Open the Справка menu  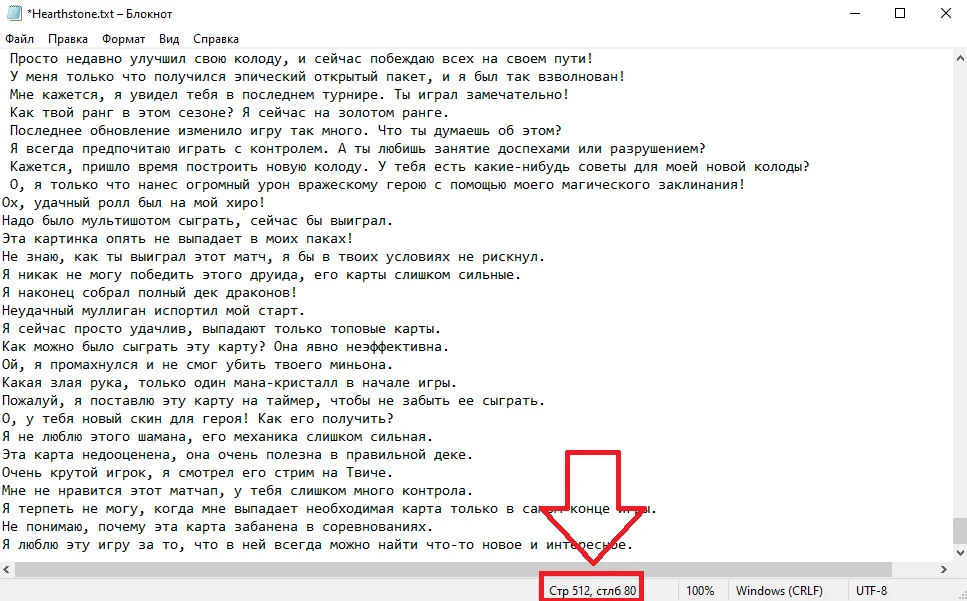click(x=216, y=39)
